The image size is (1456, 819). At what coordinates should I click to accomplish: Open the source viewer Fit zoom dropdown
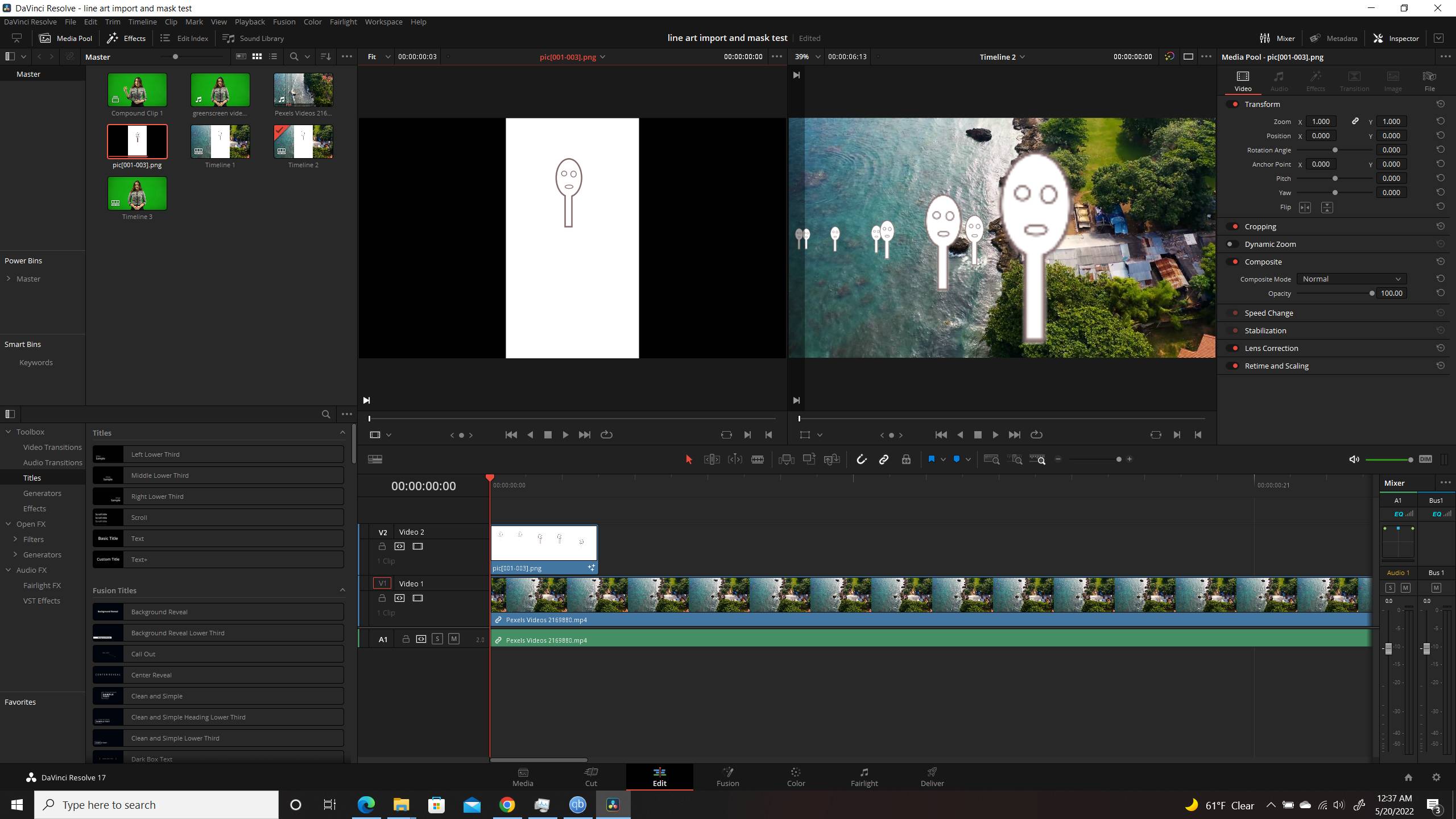coord(379,57)
